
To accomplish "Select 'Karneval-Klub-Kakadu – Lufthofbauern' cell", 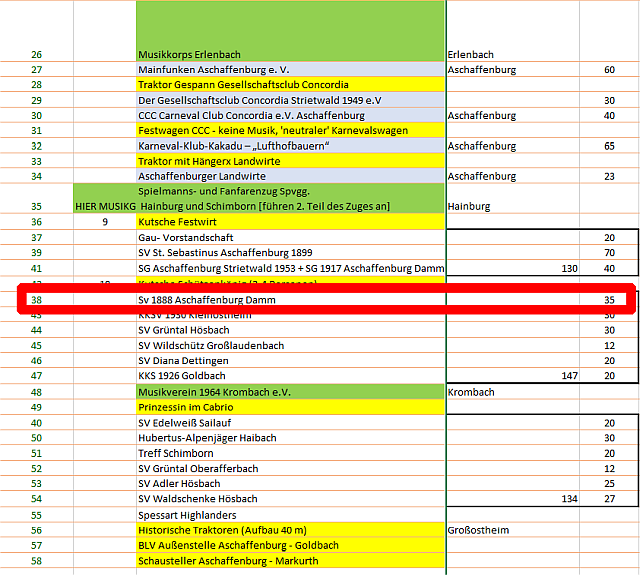I will pyautogui.click(x=290, y=146).
